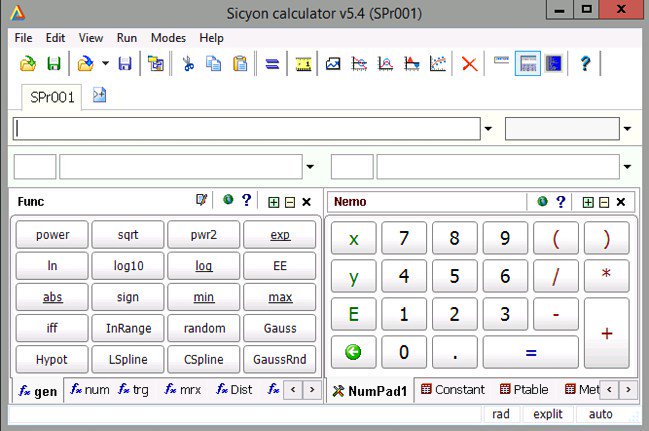The image size is (649, 431).
Task: Expand Func panel with plus icon
Action: pyautogui.click(x=274, y=202)
